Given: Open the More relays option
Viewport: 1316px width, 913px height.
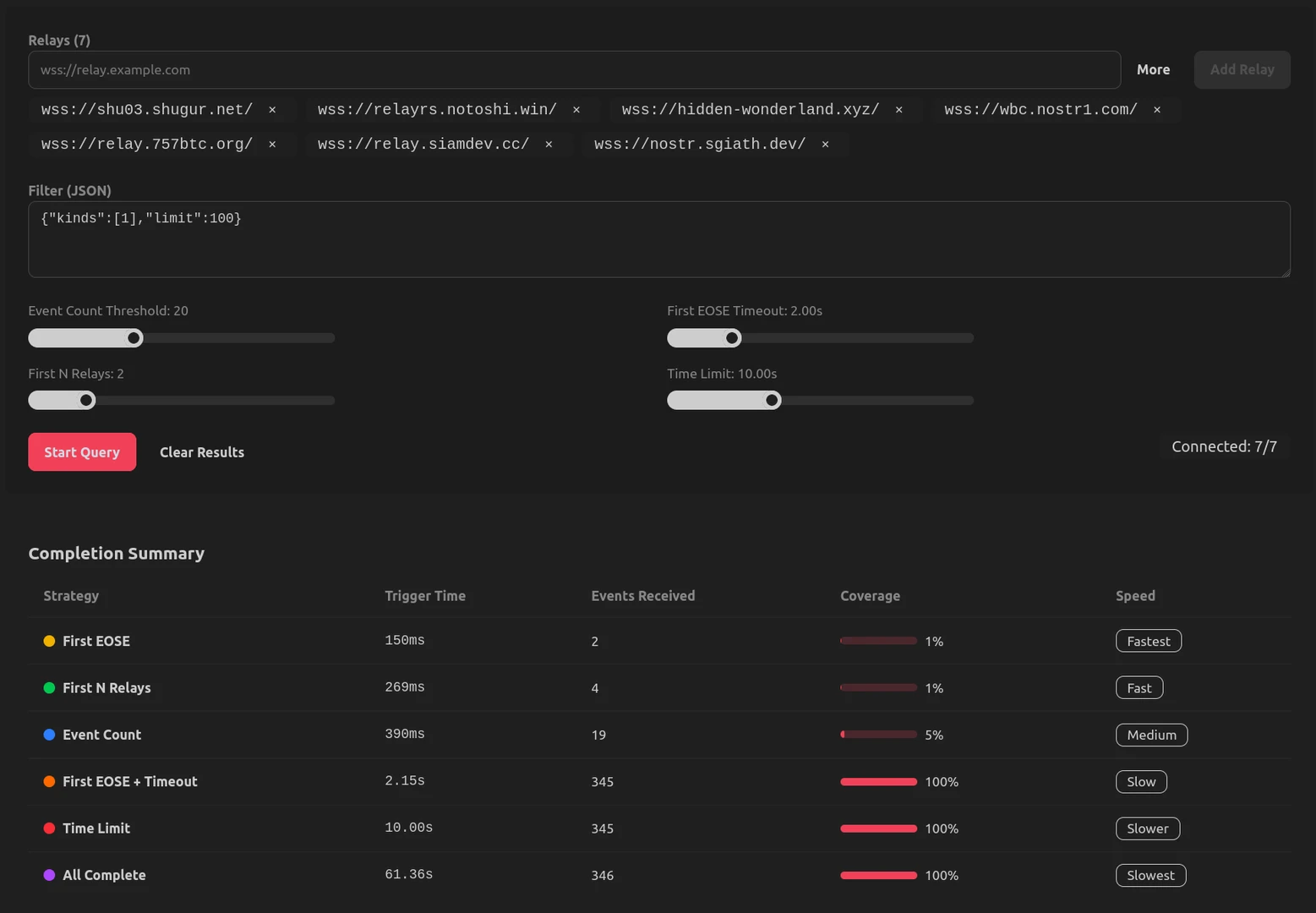Looking at the screenshot, I should [x=1153, y=70].
